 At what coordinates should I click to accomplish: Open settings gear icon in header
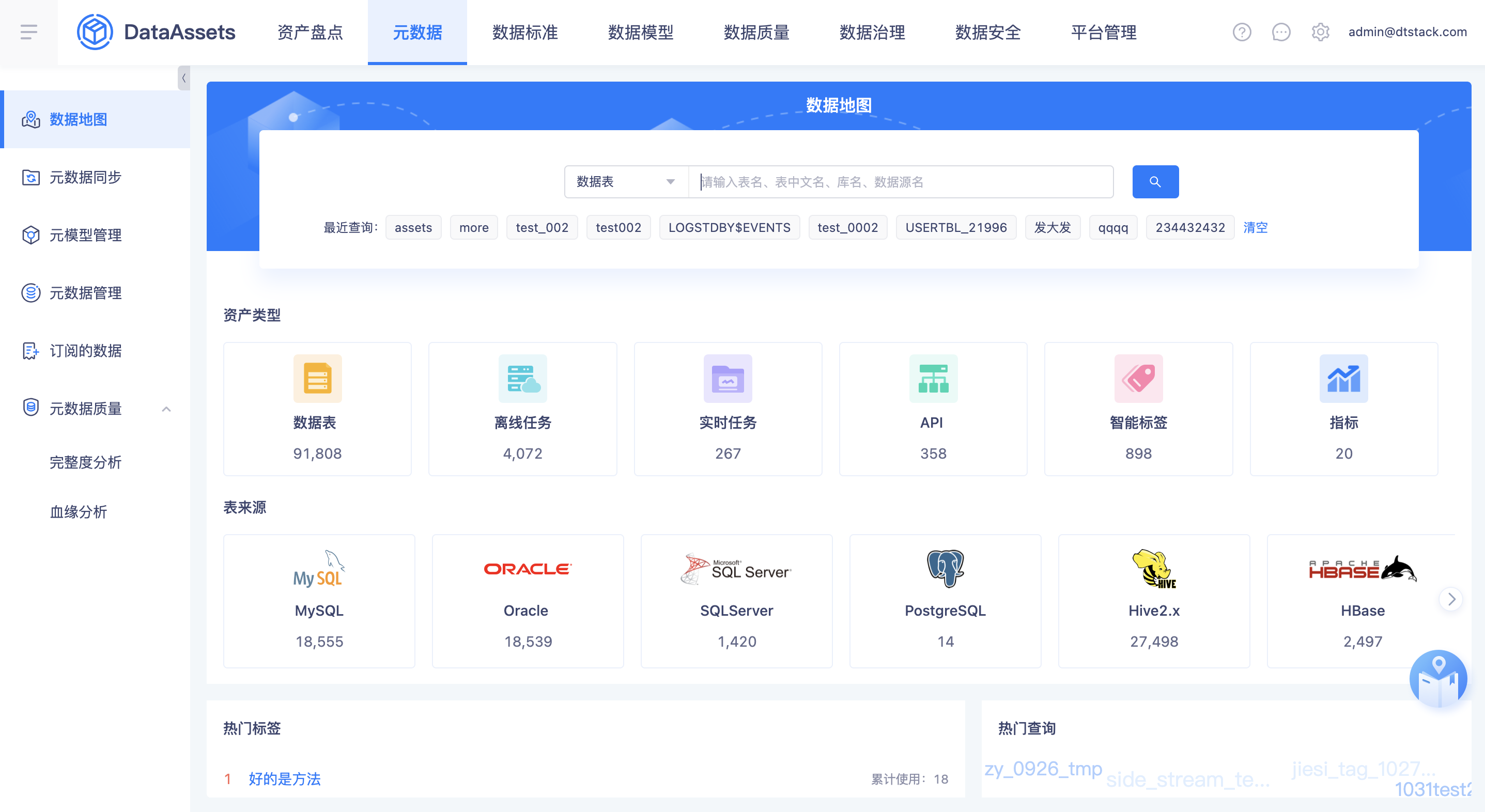coord(1320,32)
